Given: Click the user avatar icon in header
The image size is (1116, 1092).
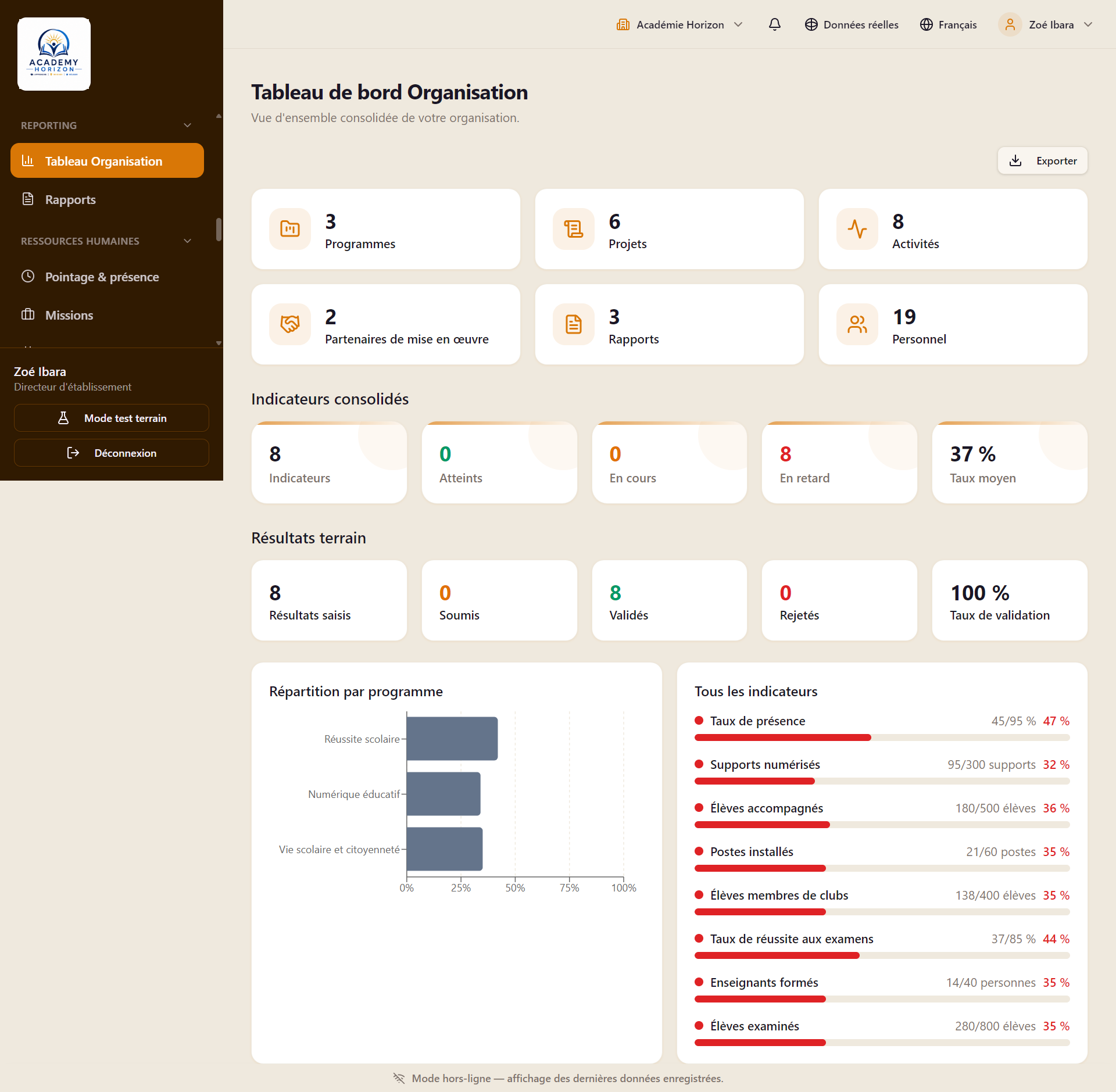Looking at the screenshot, I should (x=1010, y=24).
